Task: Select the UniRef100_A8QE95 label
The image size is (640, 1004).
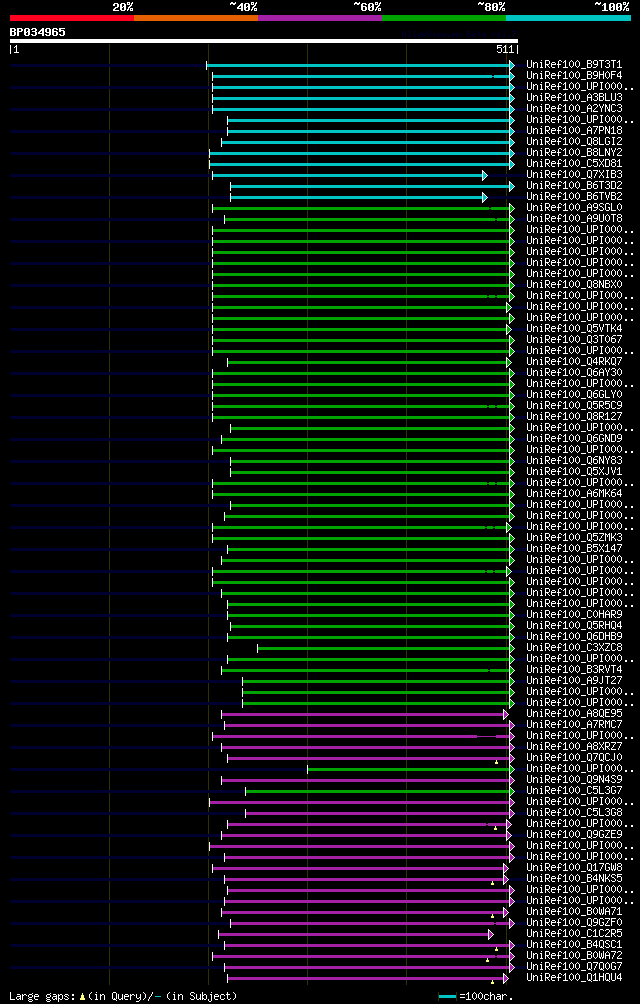Action: click(574, 714)
